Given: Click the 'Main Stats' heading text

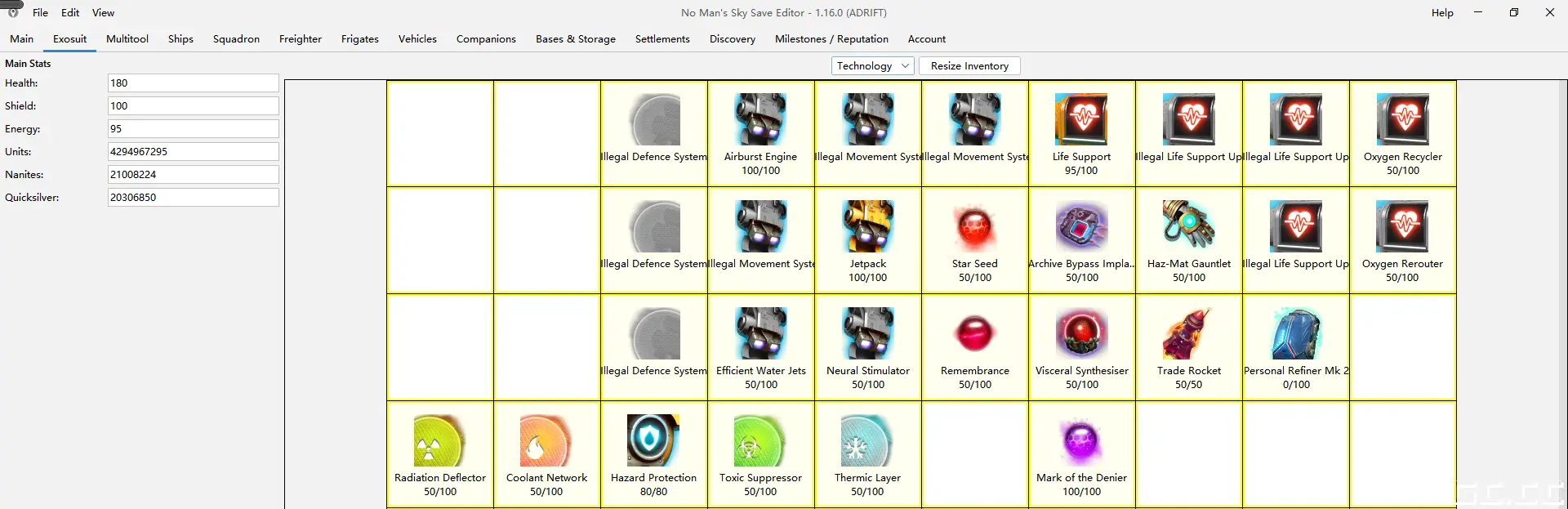Looking at the screenshot, I should click(28, 63).
